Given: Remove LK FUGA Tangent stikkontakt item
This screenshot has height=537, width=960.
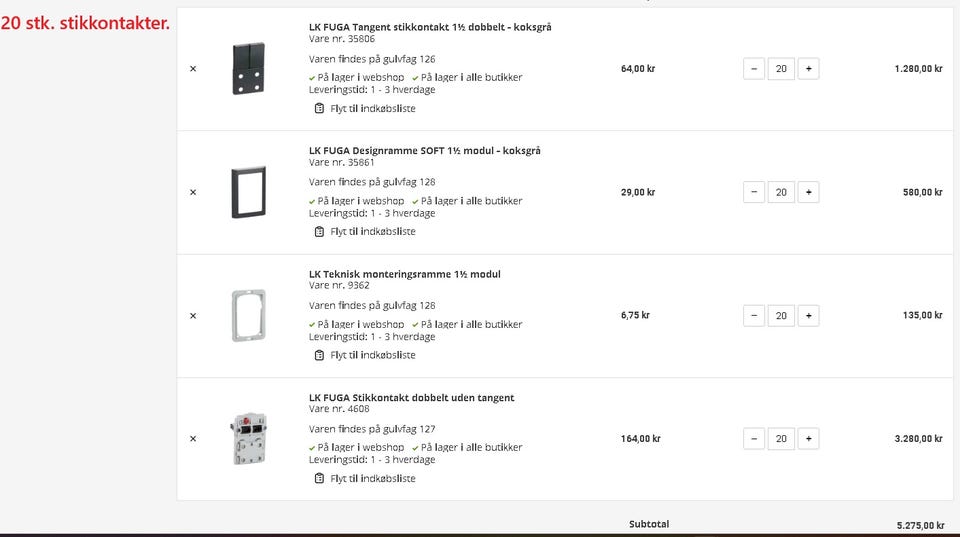Looking at the screenshot, I should 193,69.
